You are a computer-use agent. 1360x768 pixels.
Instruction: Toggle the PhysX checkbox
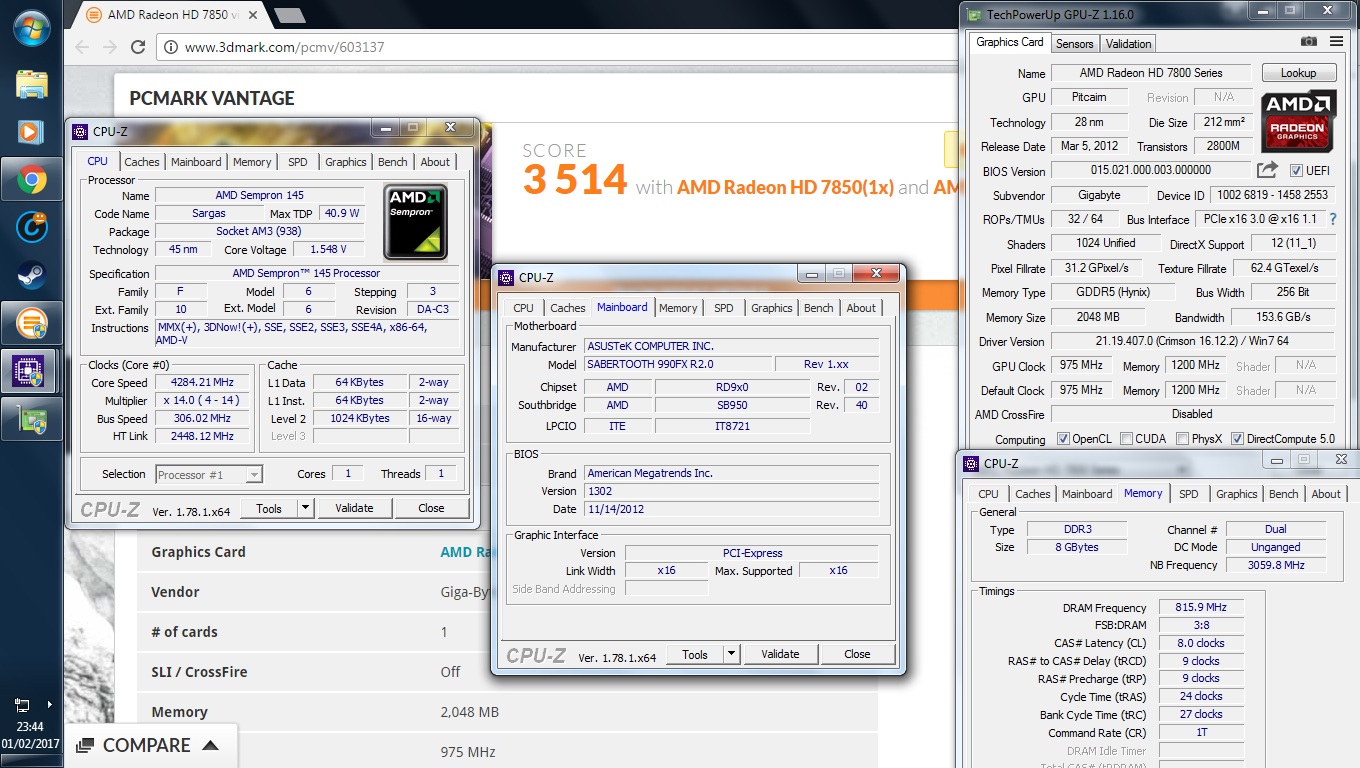[1183, 439]
